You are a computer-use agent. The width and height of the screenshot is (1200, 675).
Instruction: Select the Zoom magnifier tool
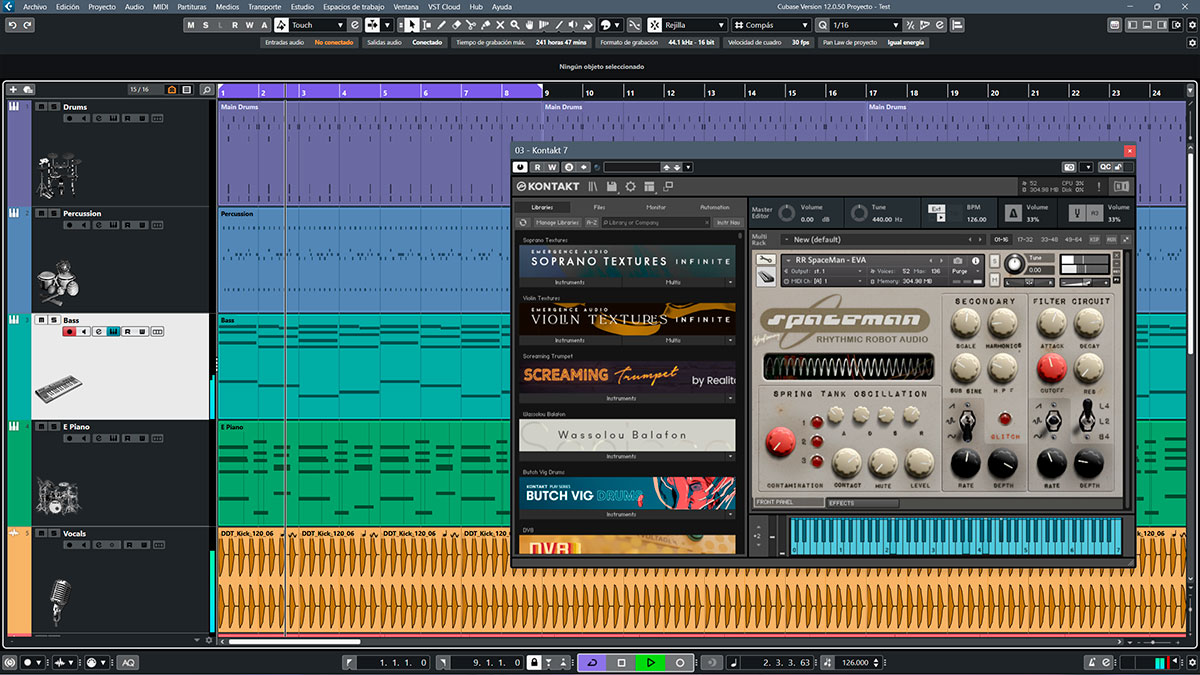pos(515,25)
